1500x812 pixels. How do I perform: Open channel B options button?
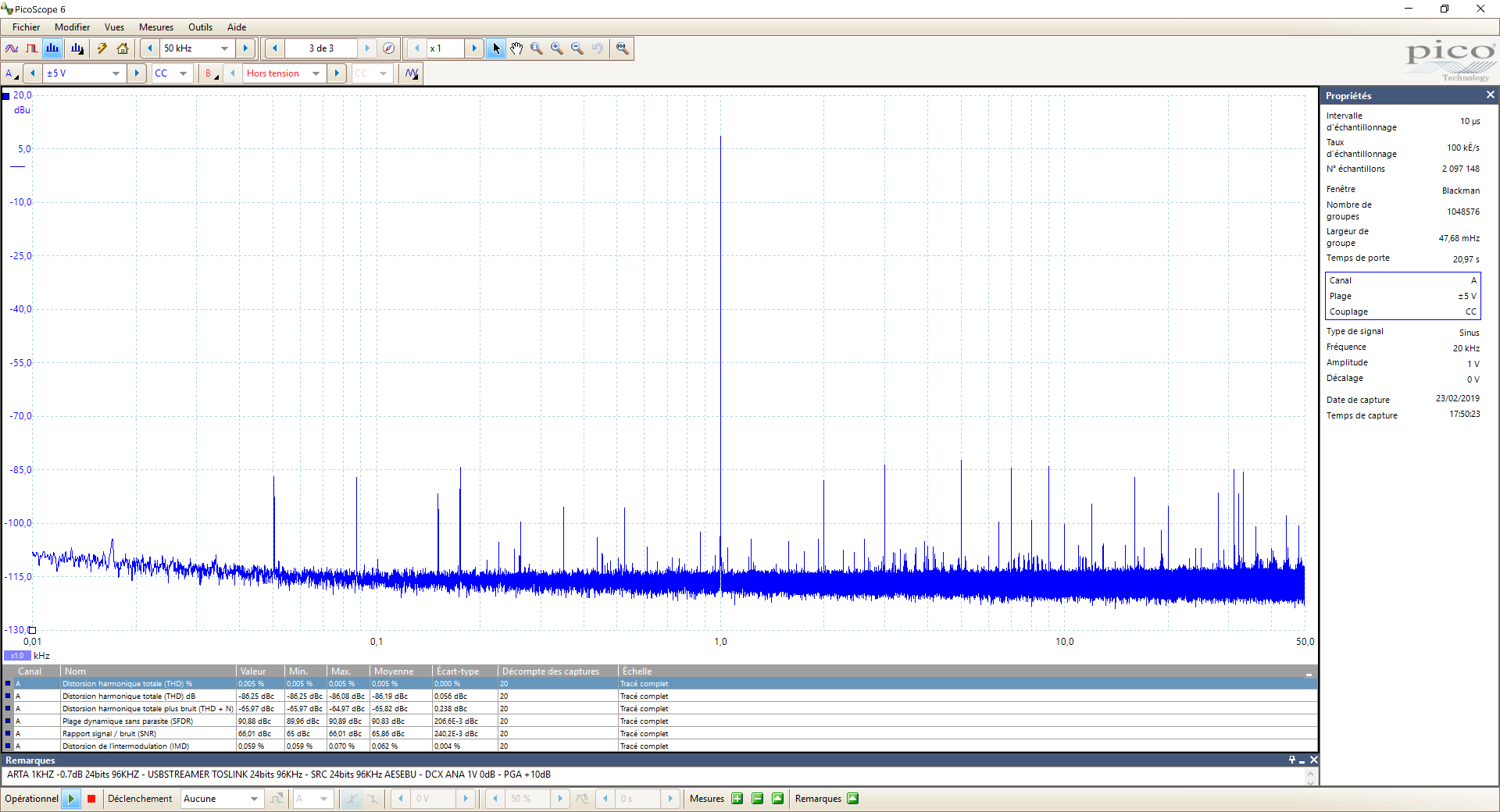[211, 73]
